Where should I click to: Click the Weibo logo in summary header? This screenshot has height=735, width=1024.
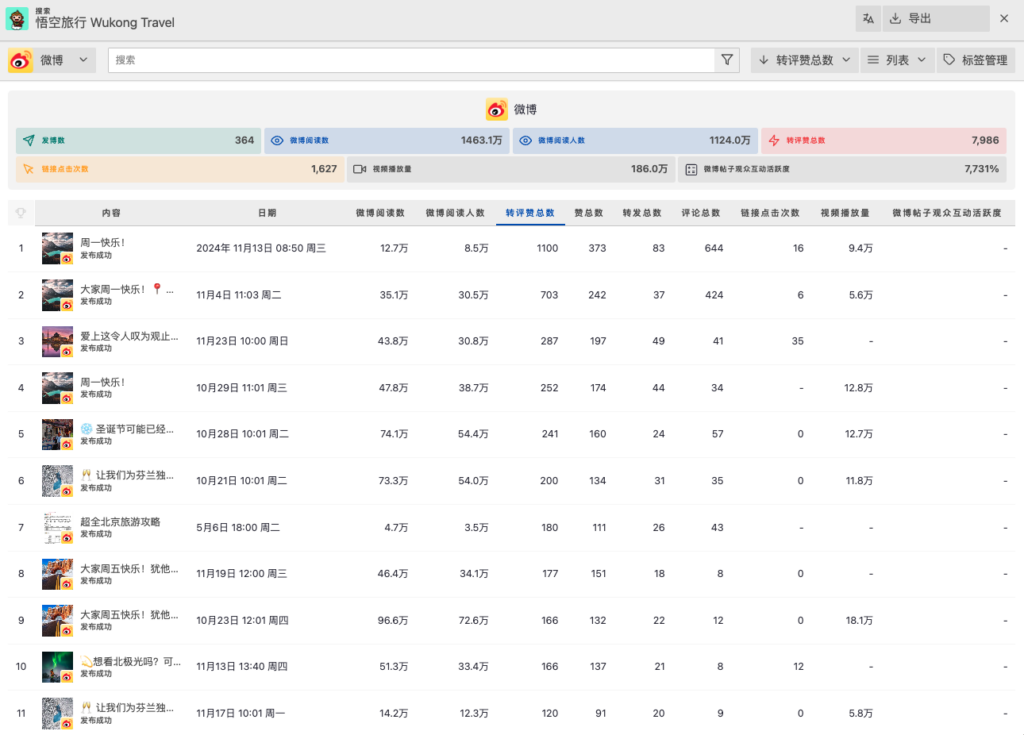click(497, 109)
